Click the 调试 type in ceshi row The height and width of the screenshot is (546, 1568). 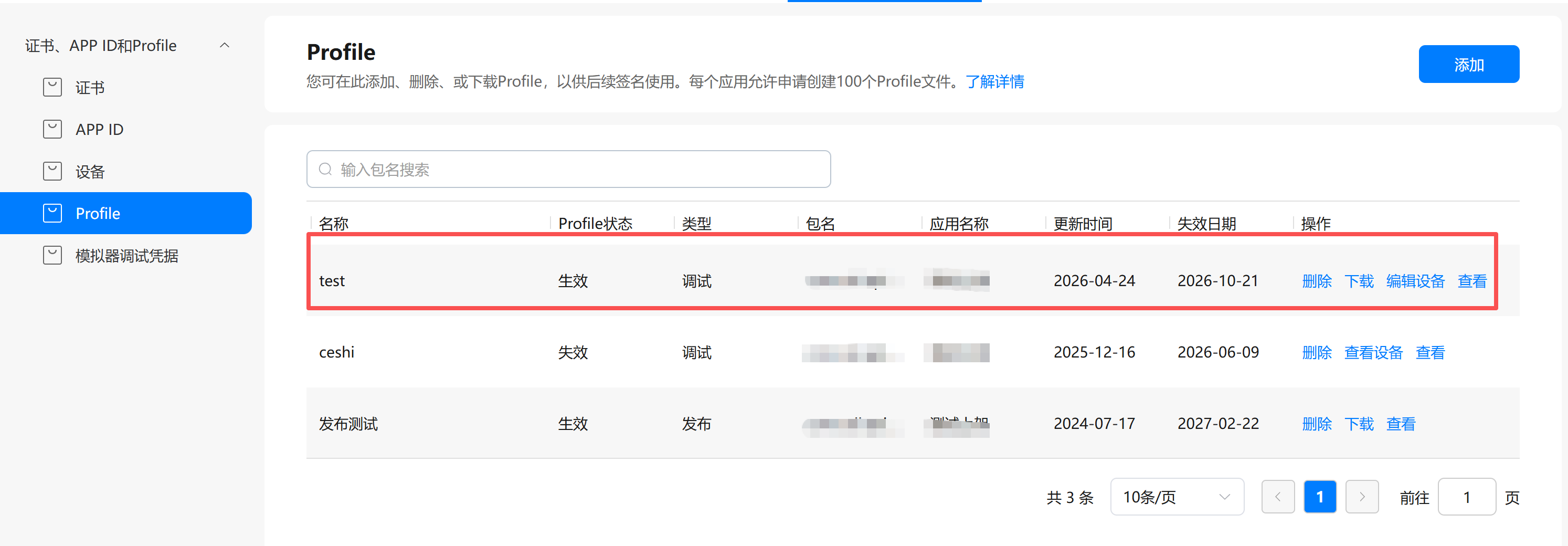pyautogui.click(x=696, y=352)
